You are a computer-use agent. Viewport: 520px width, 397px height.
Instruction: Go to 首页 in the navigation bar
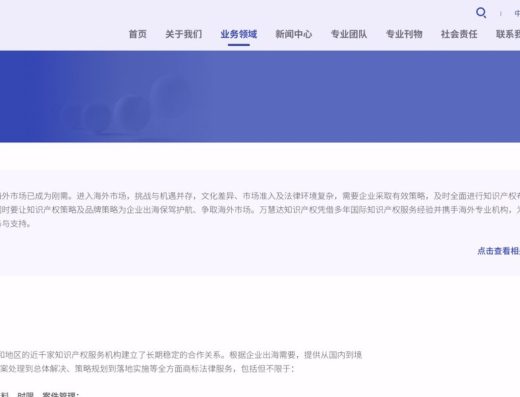pyautogui.click(x=138, y=34)
